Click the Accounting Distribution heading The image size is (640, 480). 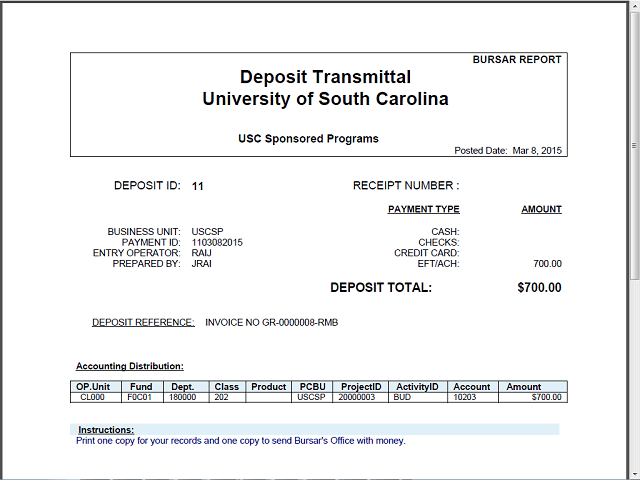[130, 366]
